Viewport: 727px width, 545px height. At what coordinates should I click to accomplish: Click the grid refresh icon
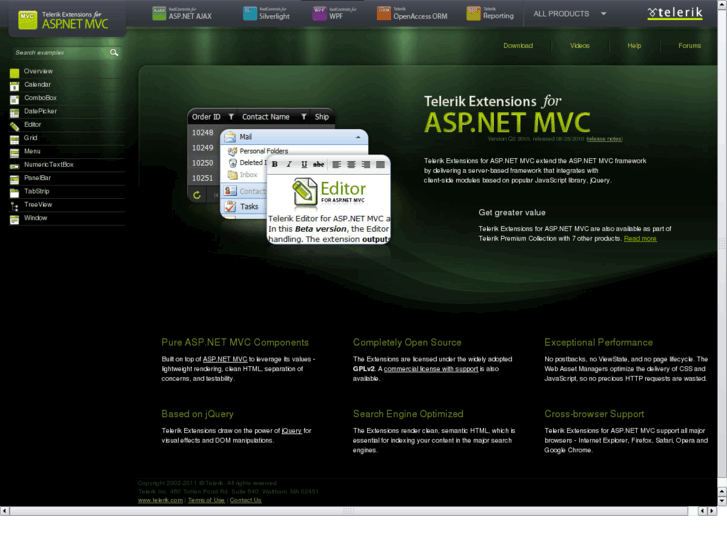(197, 195)
